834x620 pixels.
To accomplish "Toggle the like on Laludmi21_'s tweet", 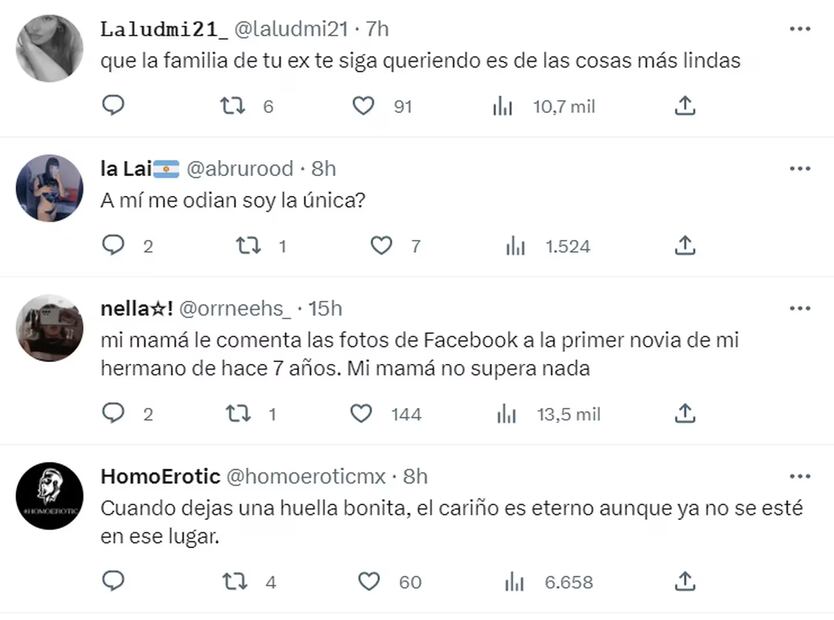I will point(363,105).
